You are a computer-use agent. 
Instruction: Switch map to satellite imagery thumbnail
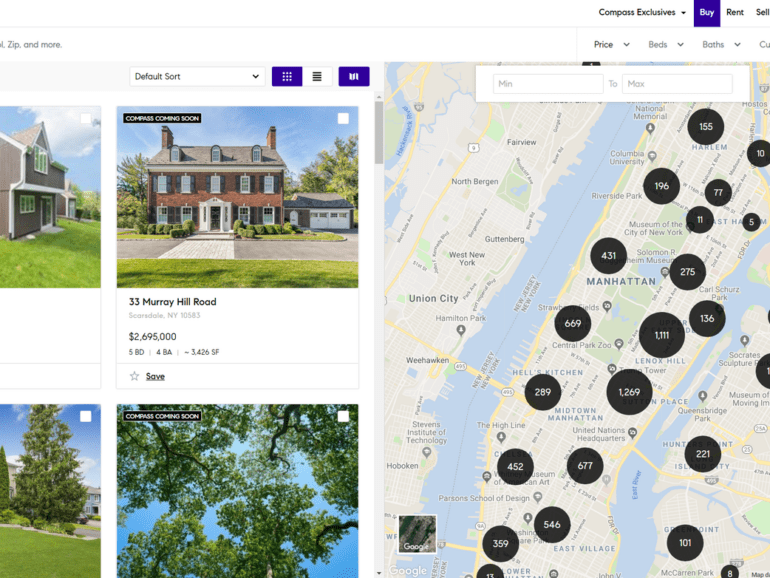(x=417, y=534)
